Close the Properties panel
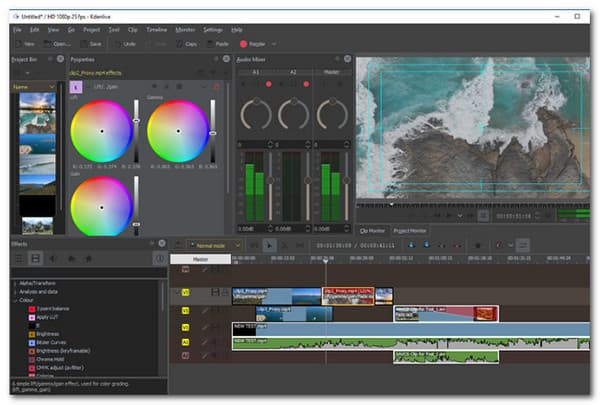Screen dimensions: 600x405 pyautogui.click(x=226, y=59)
